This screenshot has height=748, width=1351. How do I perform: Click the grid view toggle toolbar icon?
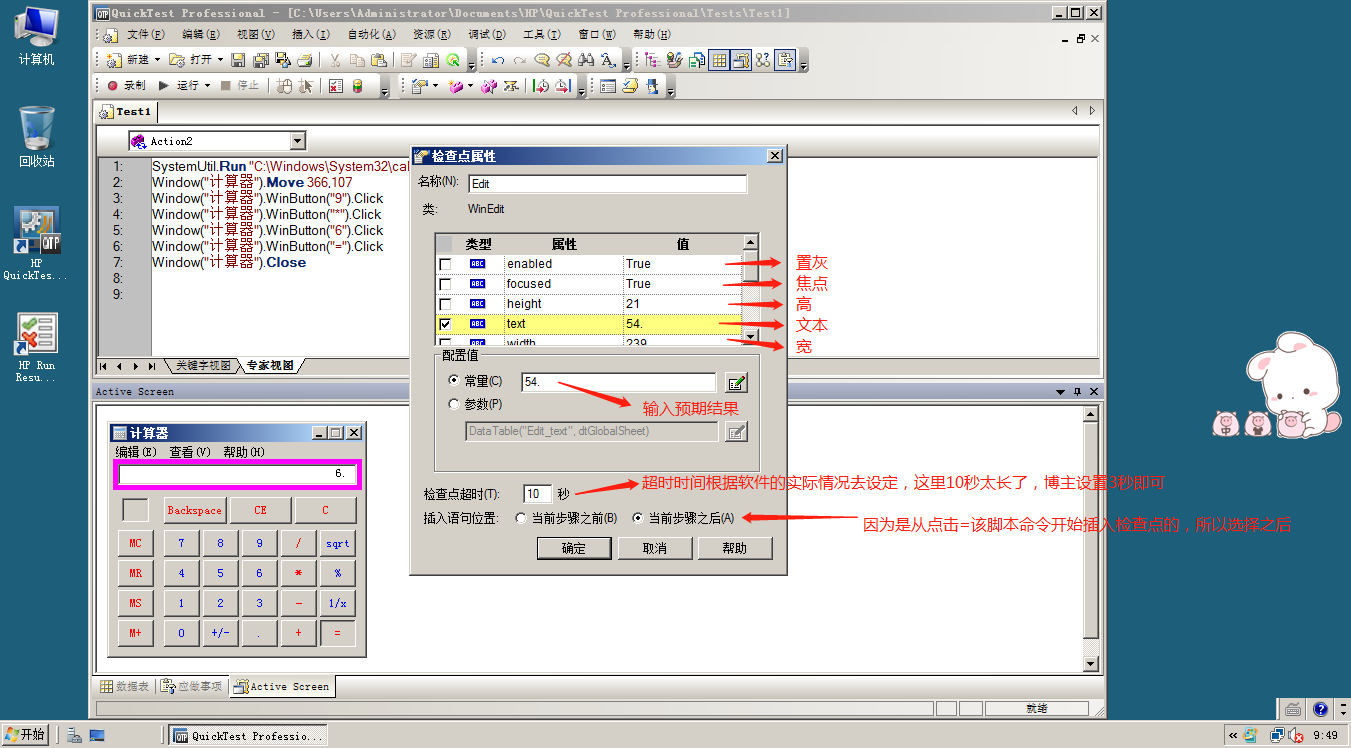(x=719, y=60)
